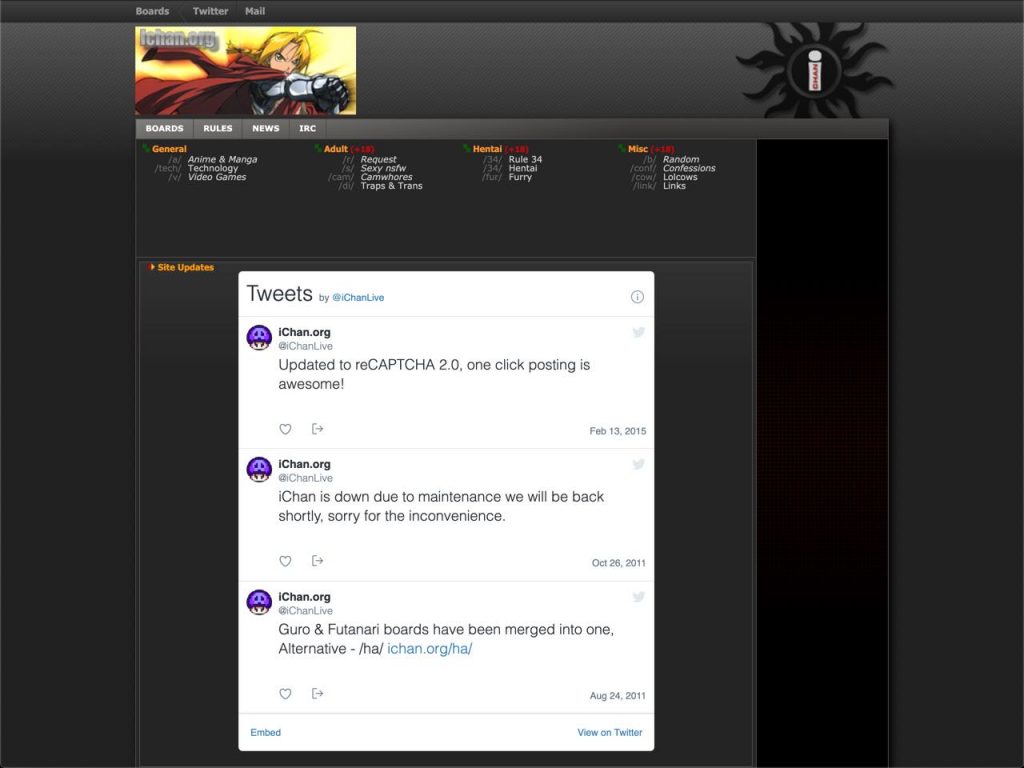Open the Rule 34 board

coord(526,159)
